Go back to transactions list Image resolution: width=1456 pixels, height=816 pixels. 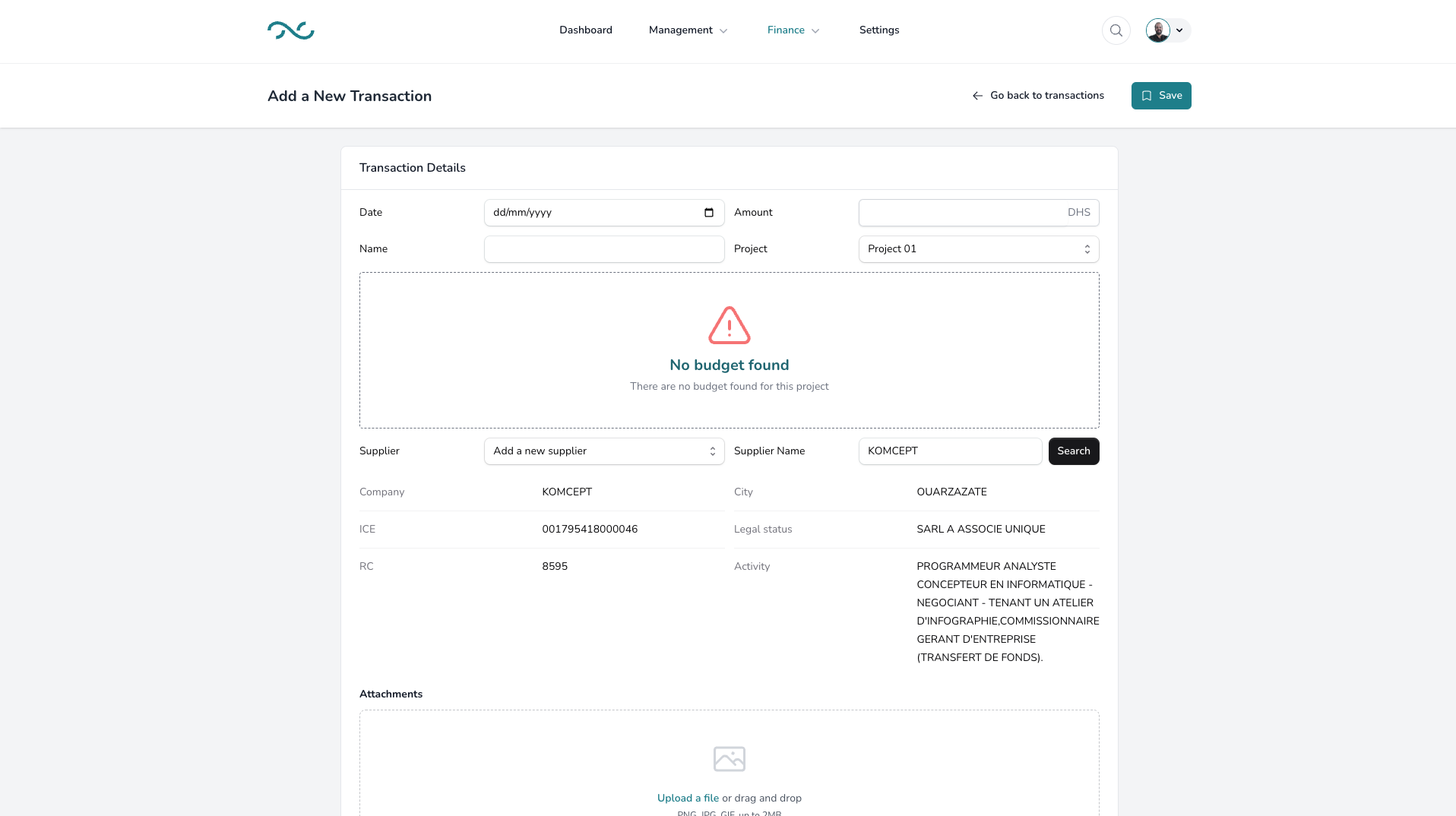click(1046, 96)
